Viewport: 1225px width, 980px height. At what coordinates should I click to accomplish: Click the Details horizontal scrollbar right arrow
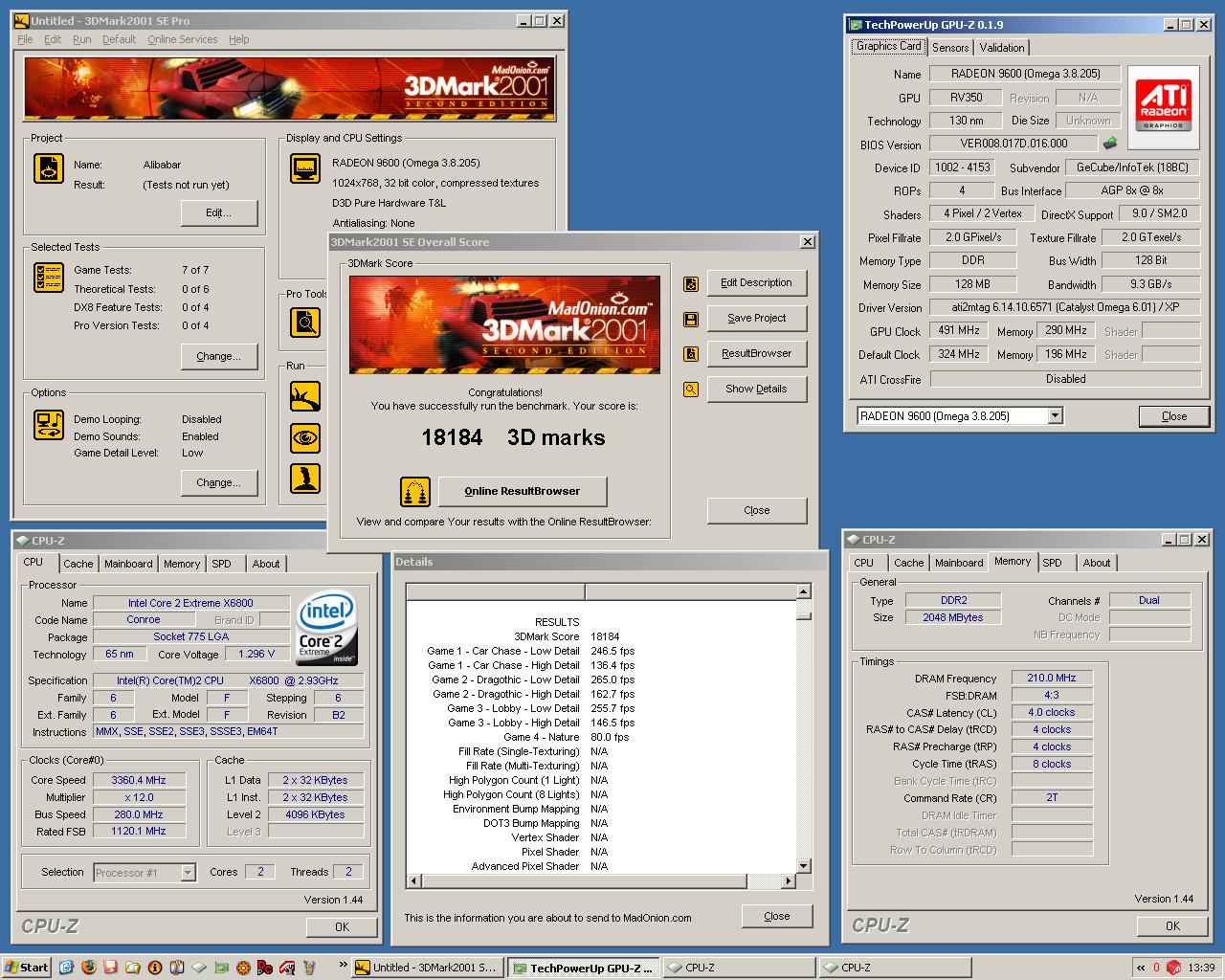tap(789, 880)
